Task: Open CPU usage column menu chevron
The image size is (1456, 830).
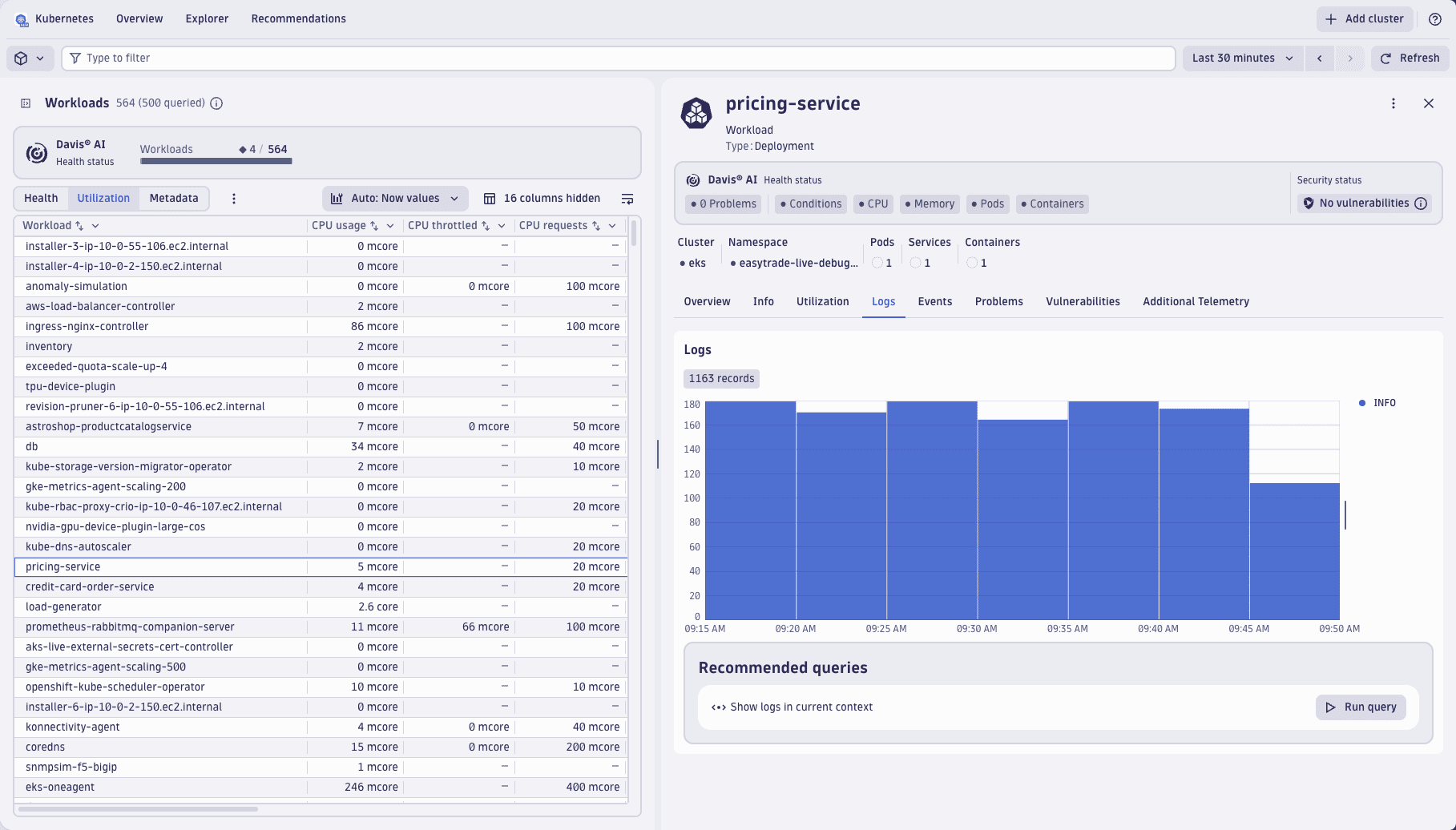Action: pos(390,226)
